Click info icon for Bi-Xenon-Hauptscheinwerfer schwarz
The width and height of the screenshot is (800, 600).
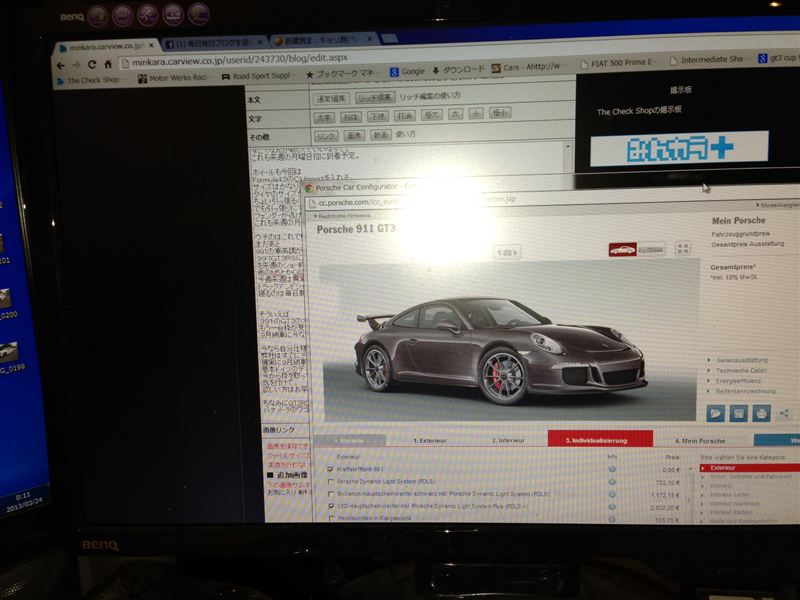click(612, 494)
